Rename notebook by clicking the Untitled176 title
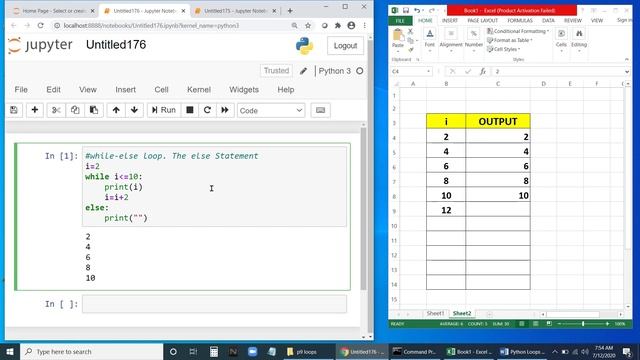The image size is (640, 360). [x=116, y=45]
